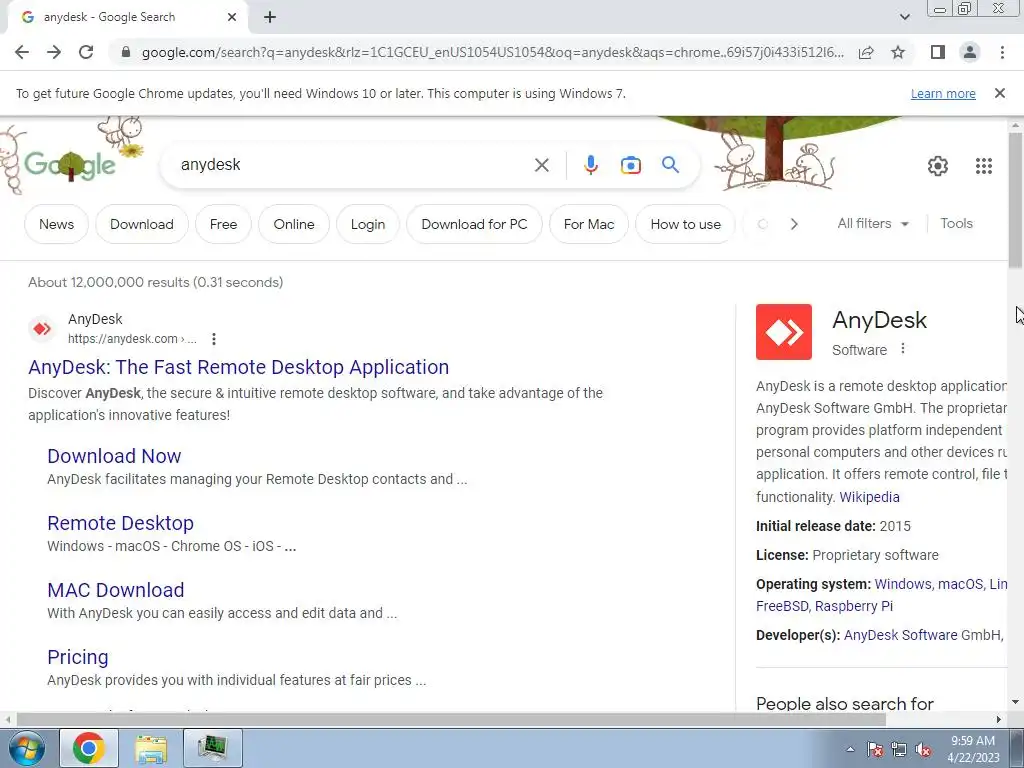Select the Download filter chip
1024x768 pixels.
point(142,224)
